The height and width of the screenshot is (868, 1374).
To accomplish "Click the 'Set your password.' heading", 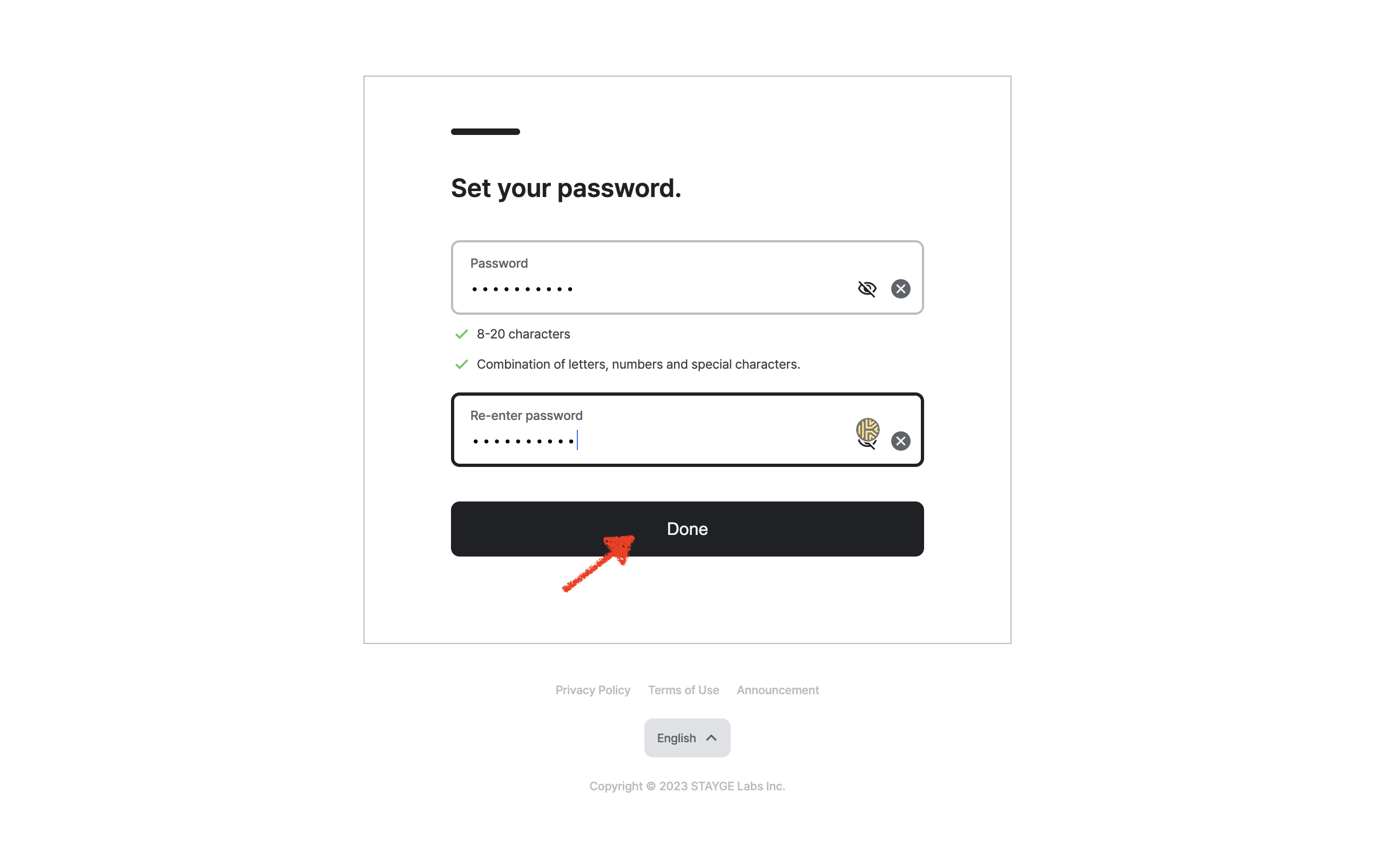I will [565, 188].
